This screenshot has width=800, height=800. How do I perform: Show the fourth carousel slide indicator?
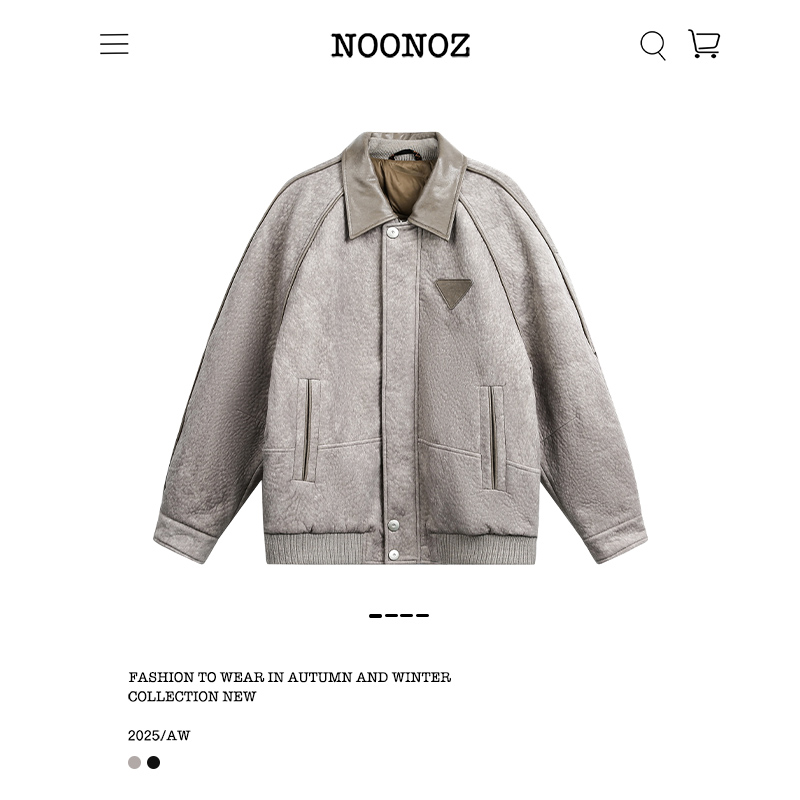[422, 616]
